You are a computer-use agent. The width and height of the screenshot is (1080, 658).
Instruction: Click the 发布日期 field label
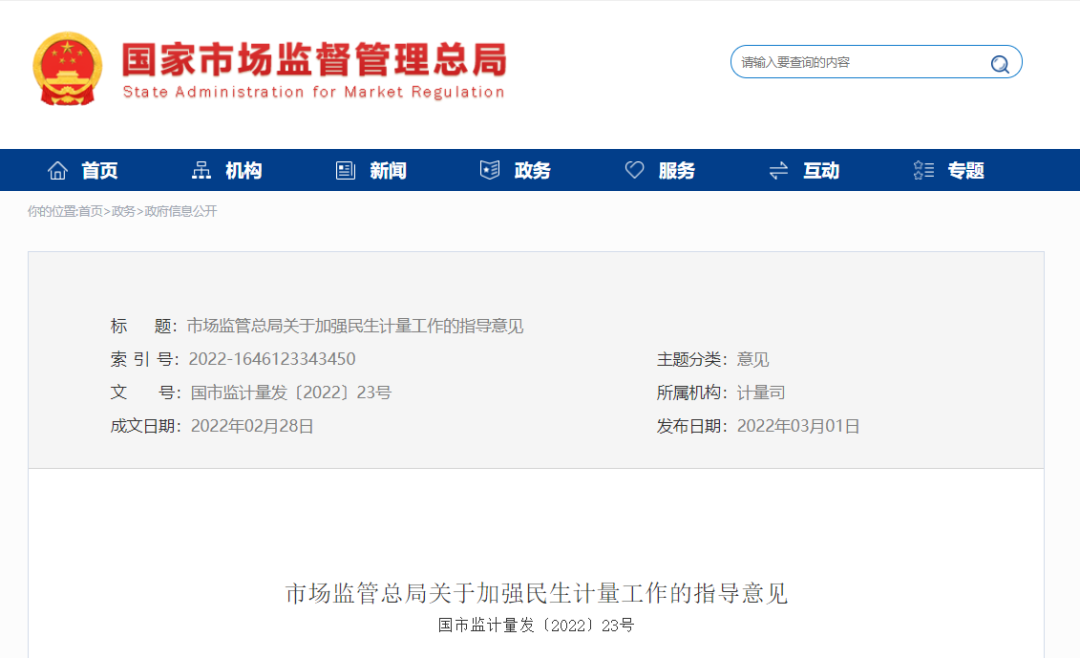(x=692, y=426)
